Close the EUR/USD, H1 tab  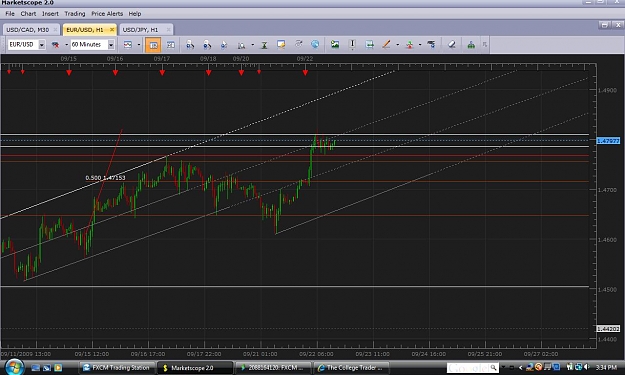(112, 30)
